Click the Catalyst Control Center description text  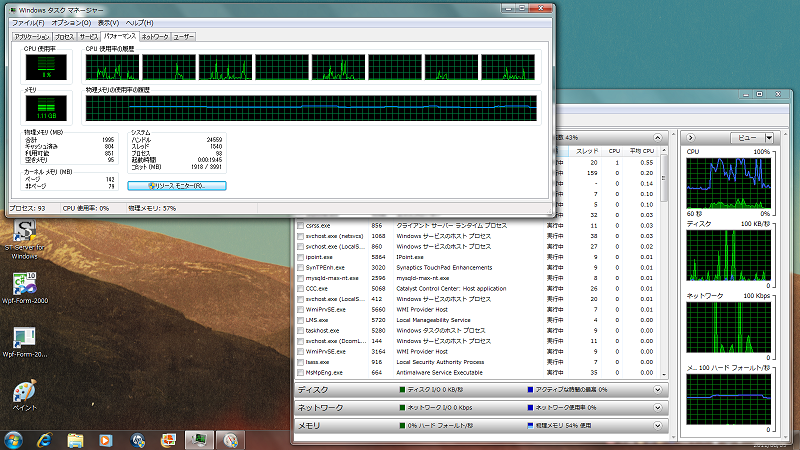[451, 289]
